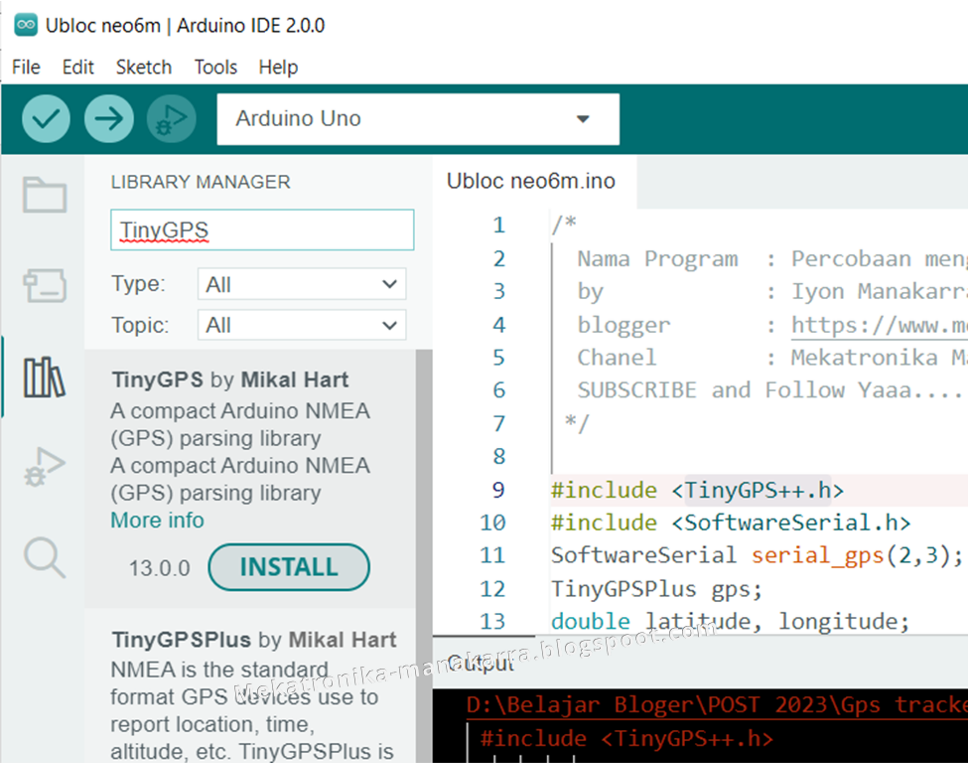The width and height of the screenshot is (968, 763).
Task: Click the 'D:\Belajar Bloger' error path in output
Action: click(717, 704)
